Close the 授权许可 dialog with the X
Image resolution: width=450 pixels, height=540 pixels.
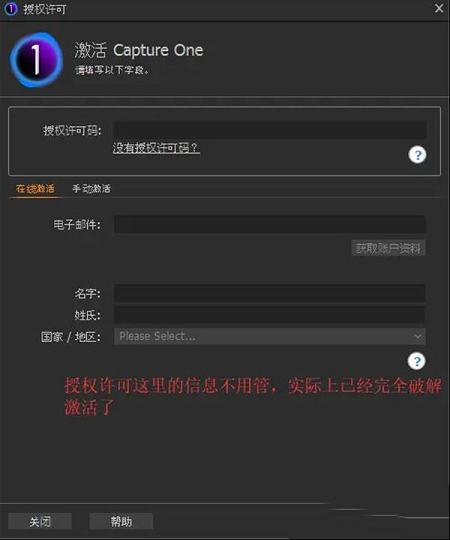click(439, 8)
